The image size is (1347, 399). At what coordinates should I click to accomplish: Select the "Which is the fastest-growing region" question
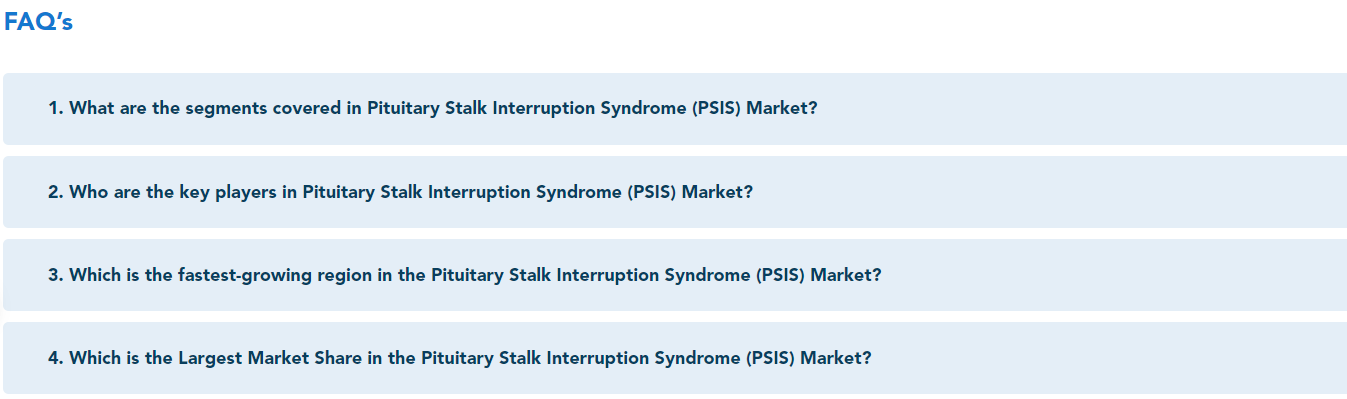point(465,274)
